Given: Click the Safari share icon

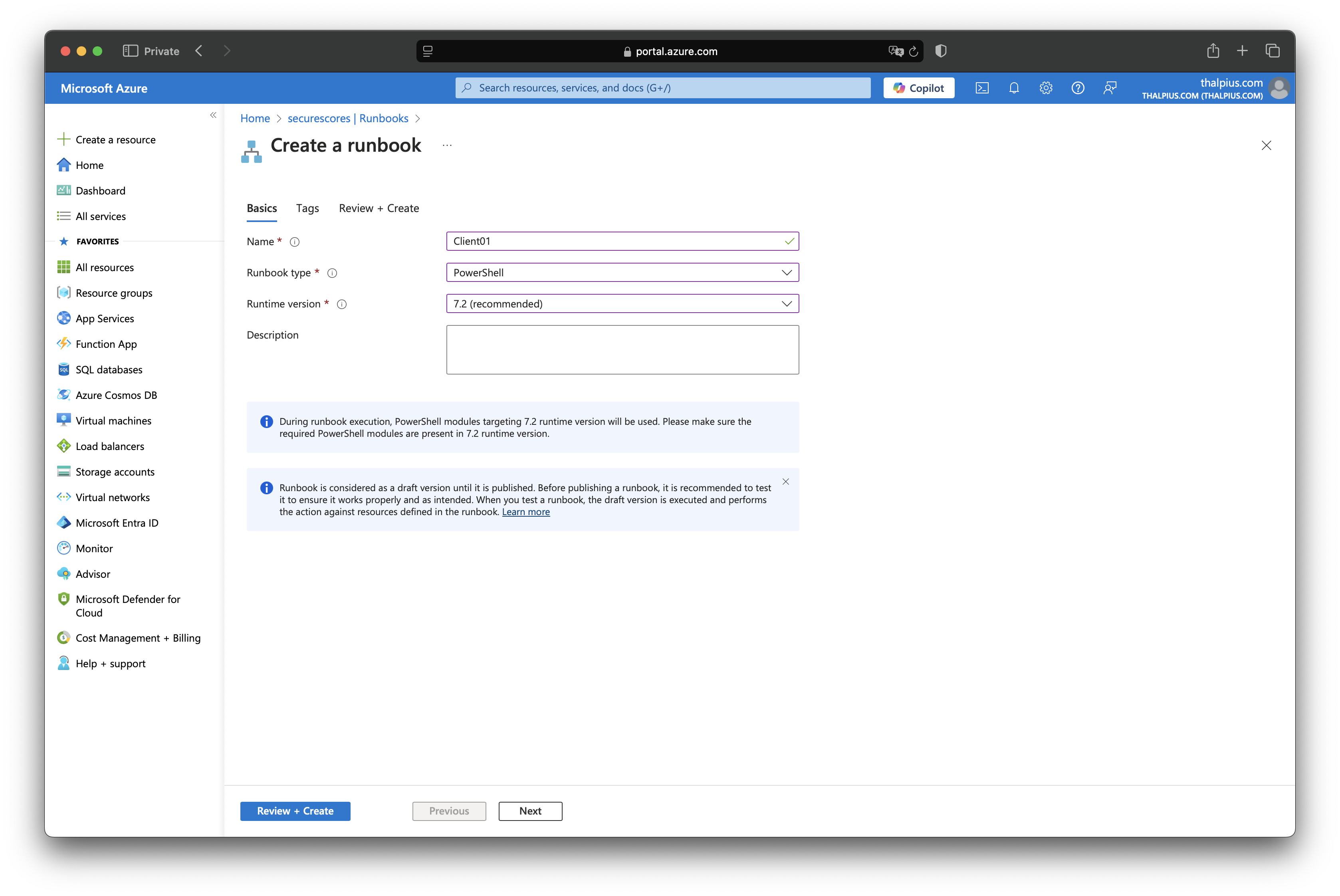Looking at the screenshot, I should [x=1213, y=50].
